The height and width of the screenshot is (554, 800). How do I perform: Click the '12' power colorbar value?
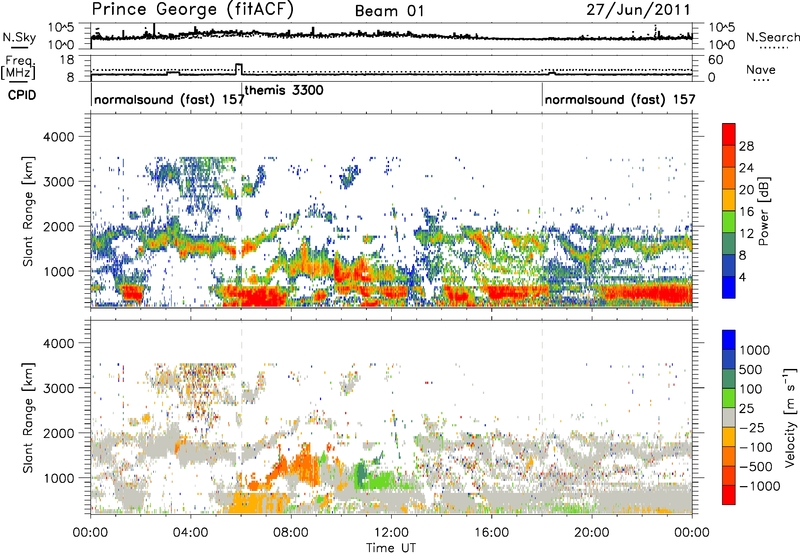(x=746, y=234)
